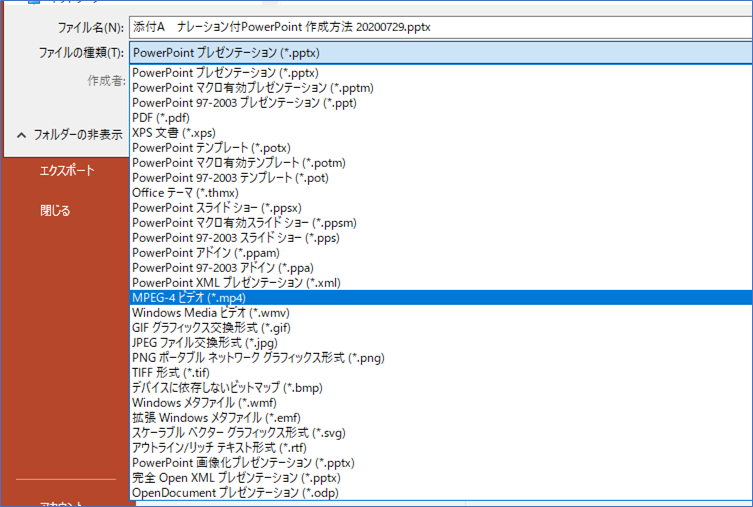Select PowerPoint マクロ有効プレゼンテーション (*.pptm)
This screenshot has height=507, width=753.
(441, 88)
